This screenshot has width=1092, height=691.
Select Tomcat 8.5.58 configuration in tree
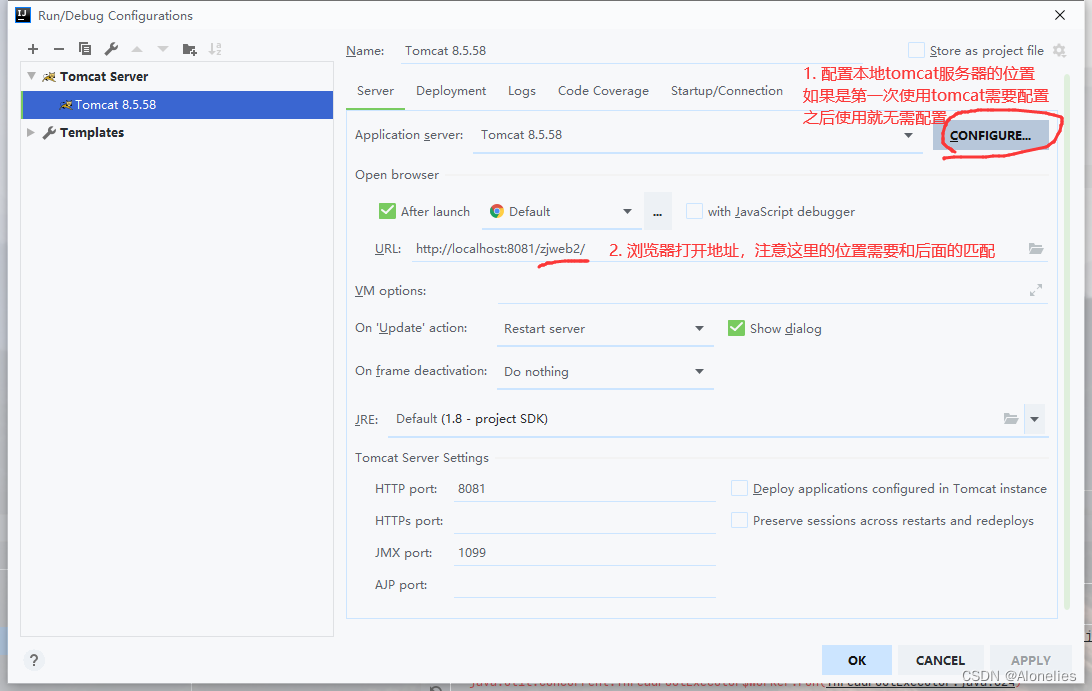click(x=178, y=104)
